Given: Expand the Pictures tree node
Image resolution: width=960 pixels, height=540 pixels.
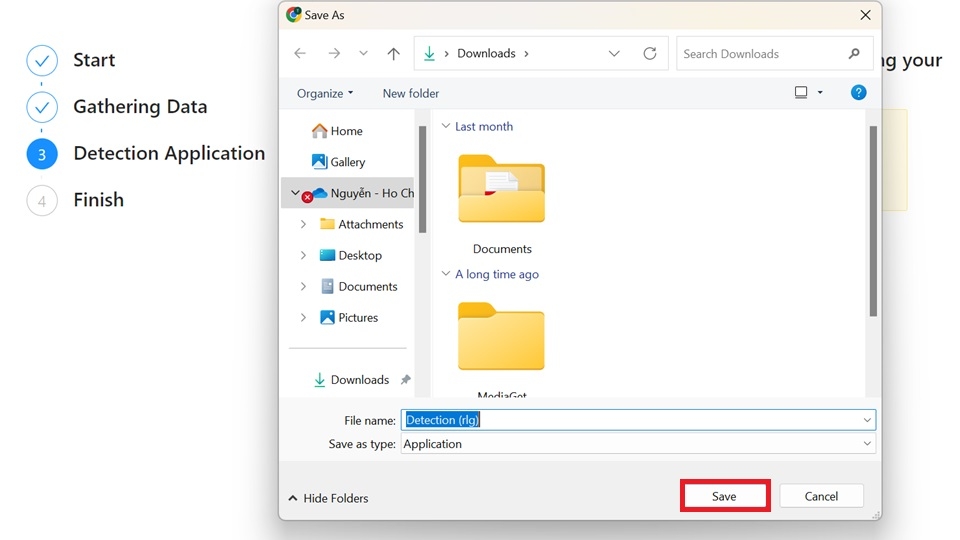Looking at the screenshot, I should point(303,317).
